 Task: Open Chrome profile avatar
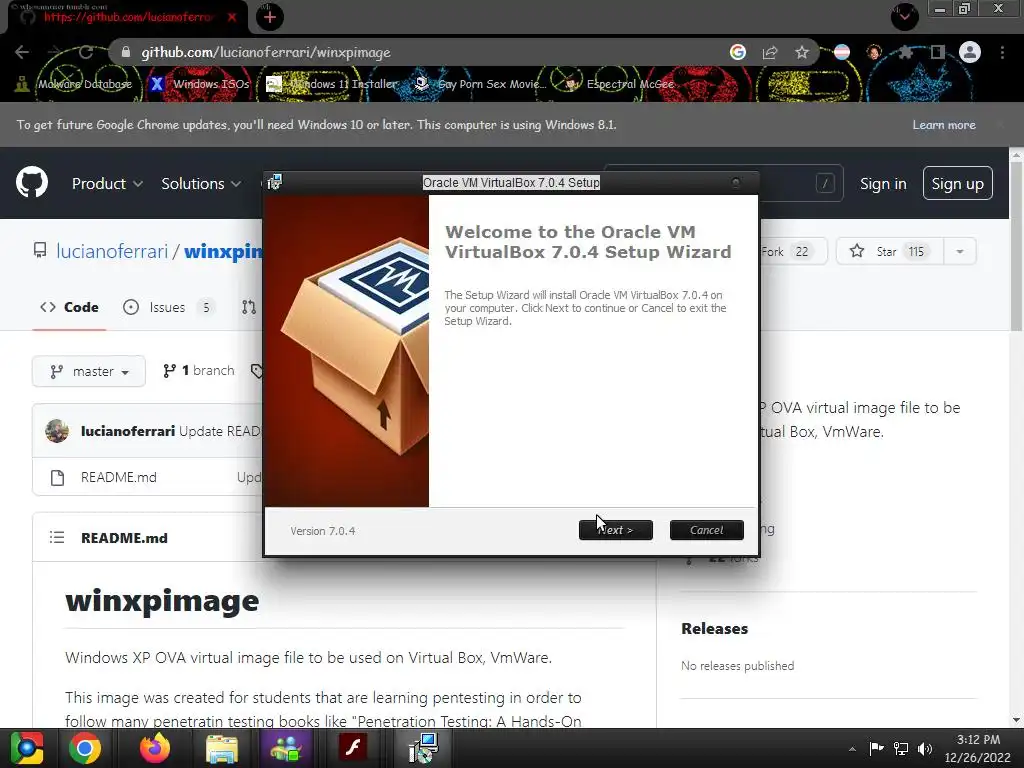pyautogui.click(x=970, y=52)
